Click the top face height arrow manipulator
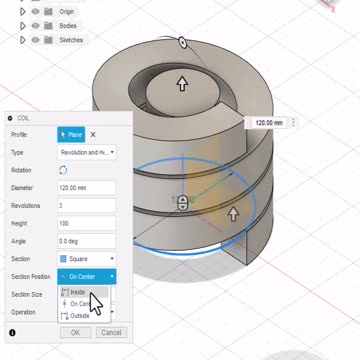This screenshot has width=360, height=360. coord(182,84)
